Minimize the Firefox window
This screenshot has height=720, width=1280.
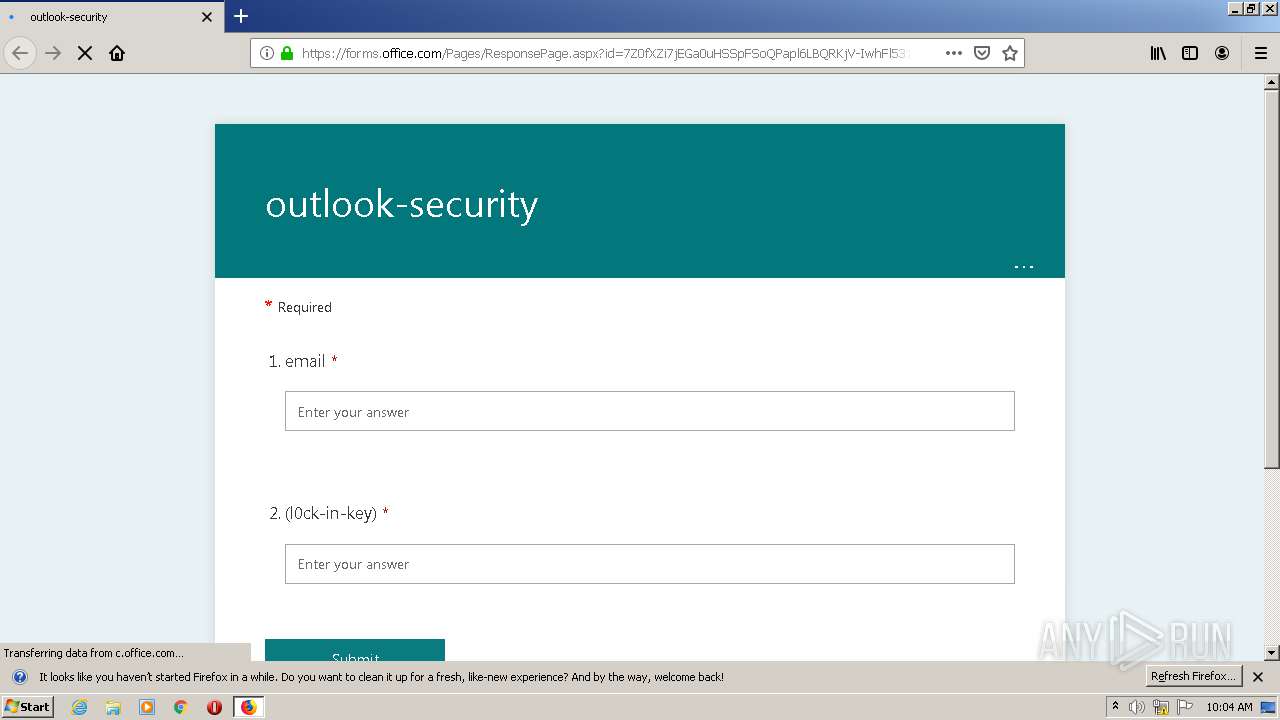(1235, 8)
